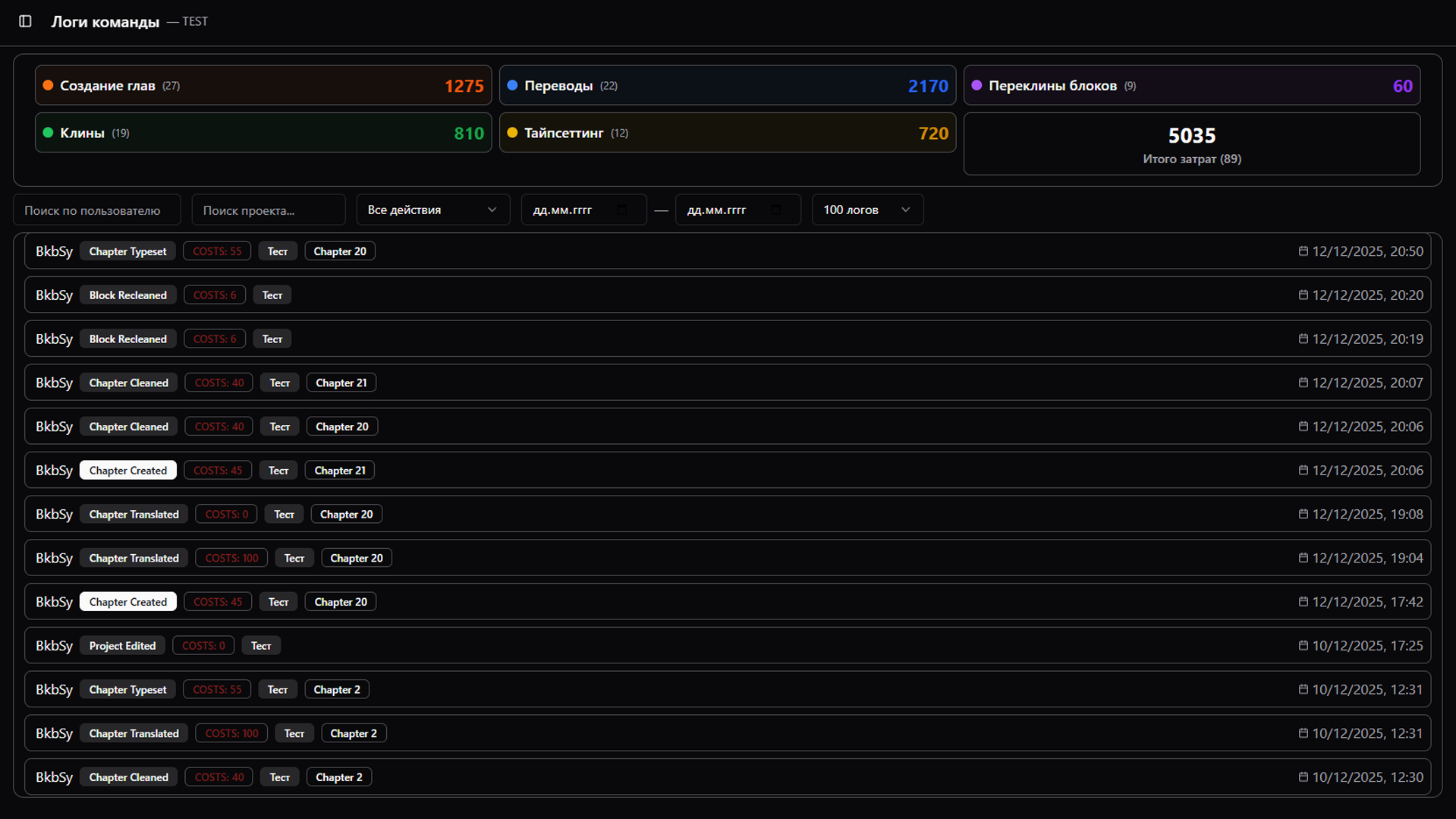1456x819 pixels.
Task: Click calendar icon in end date field
Action: 775,210
